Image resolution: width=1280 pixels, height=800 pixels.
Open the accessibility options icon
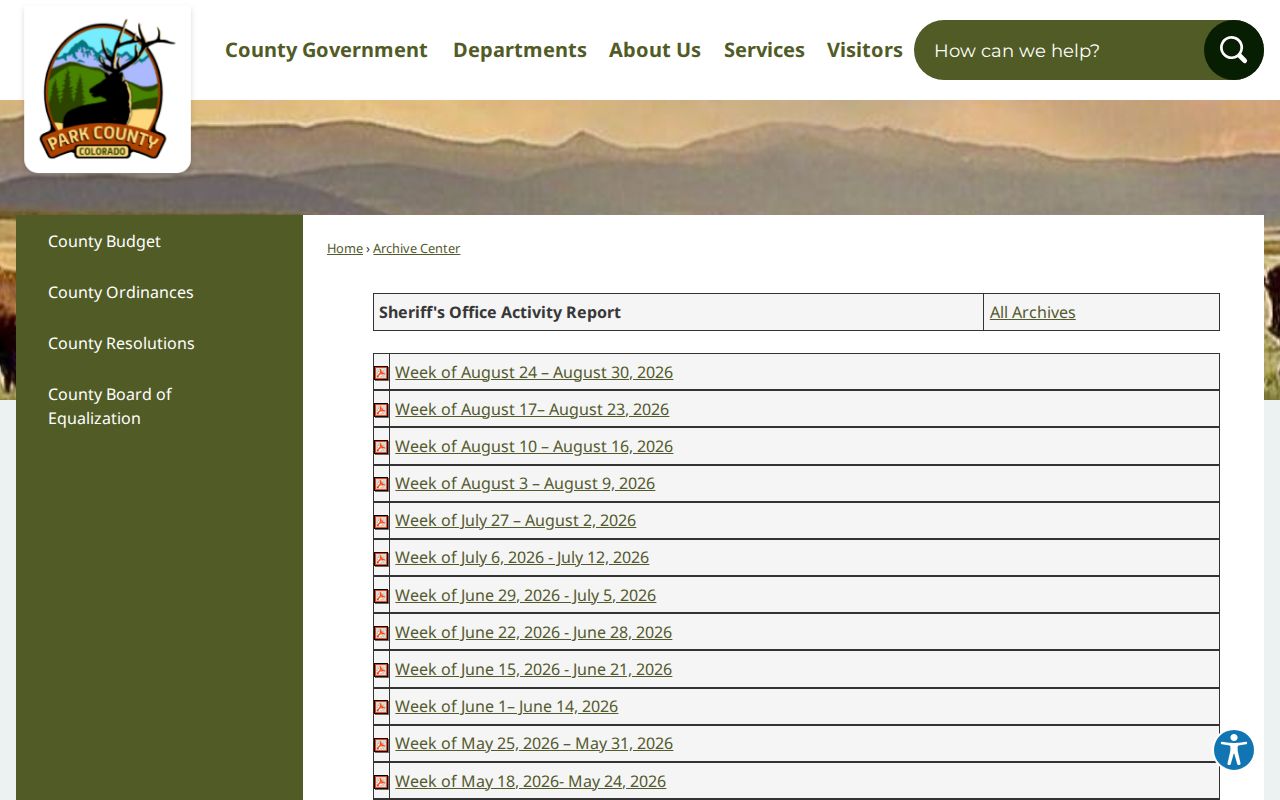click(x=1234, y=750)
